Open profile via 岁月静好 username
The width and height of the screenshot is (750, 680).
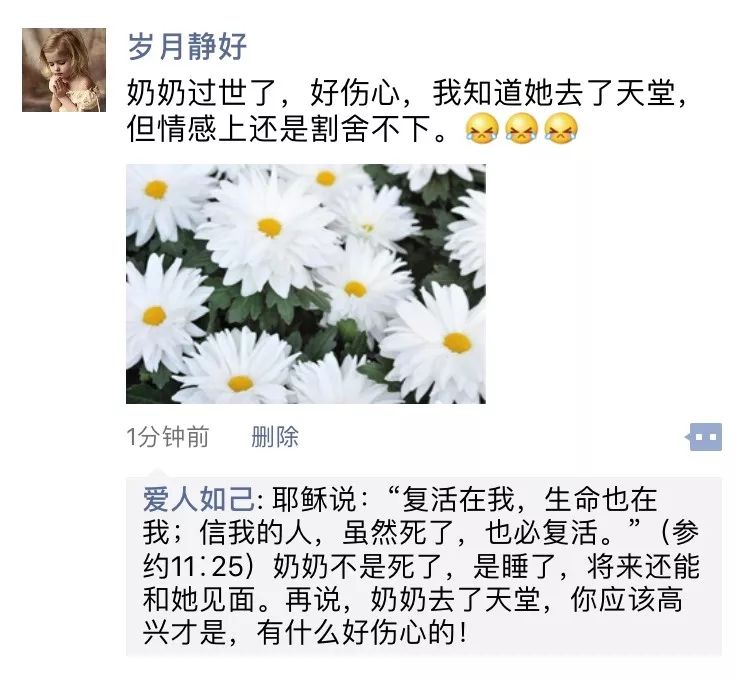[x=187, y=46]
